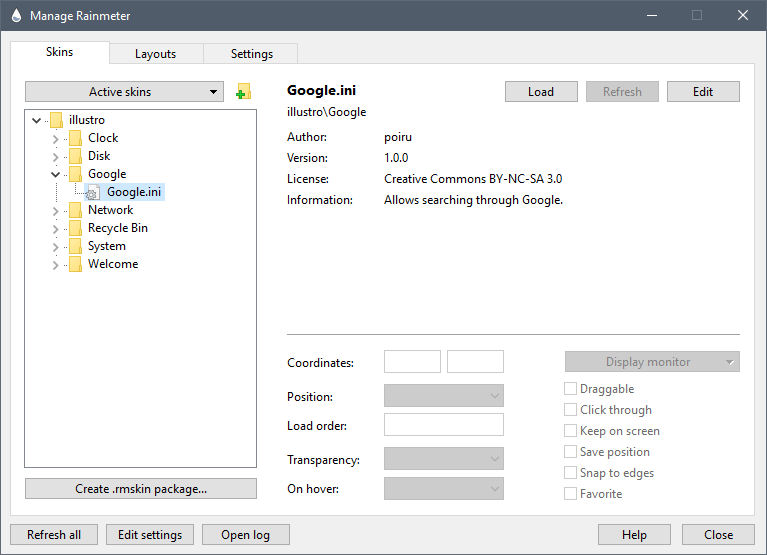Click the Google folder icon
Viewport: 767px width, 555px height.
click(x=75, y=174)
